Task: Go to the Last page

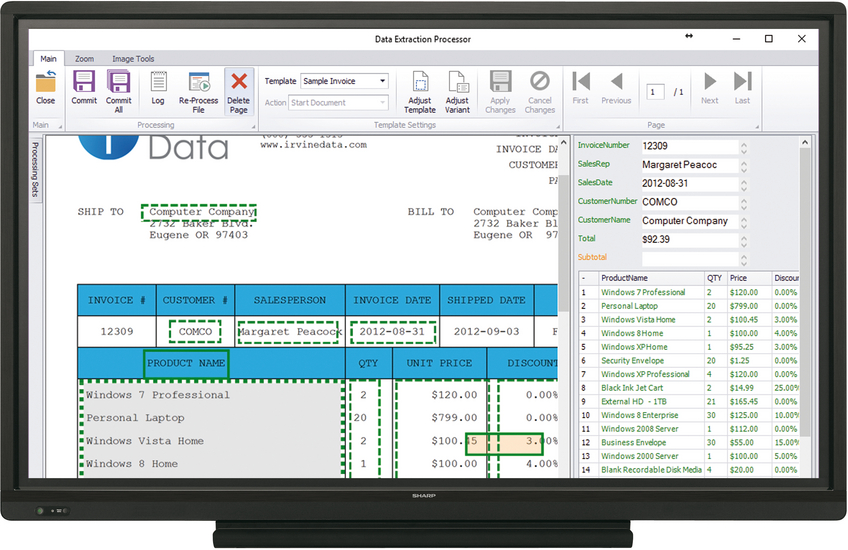Action: point(743,82)
